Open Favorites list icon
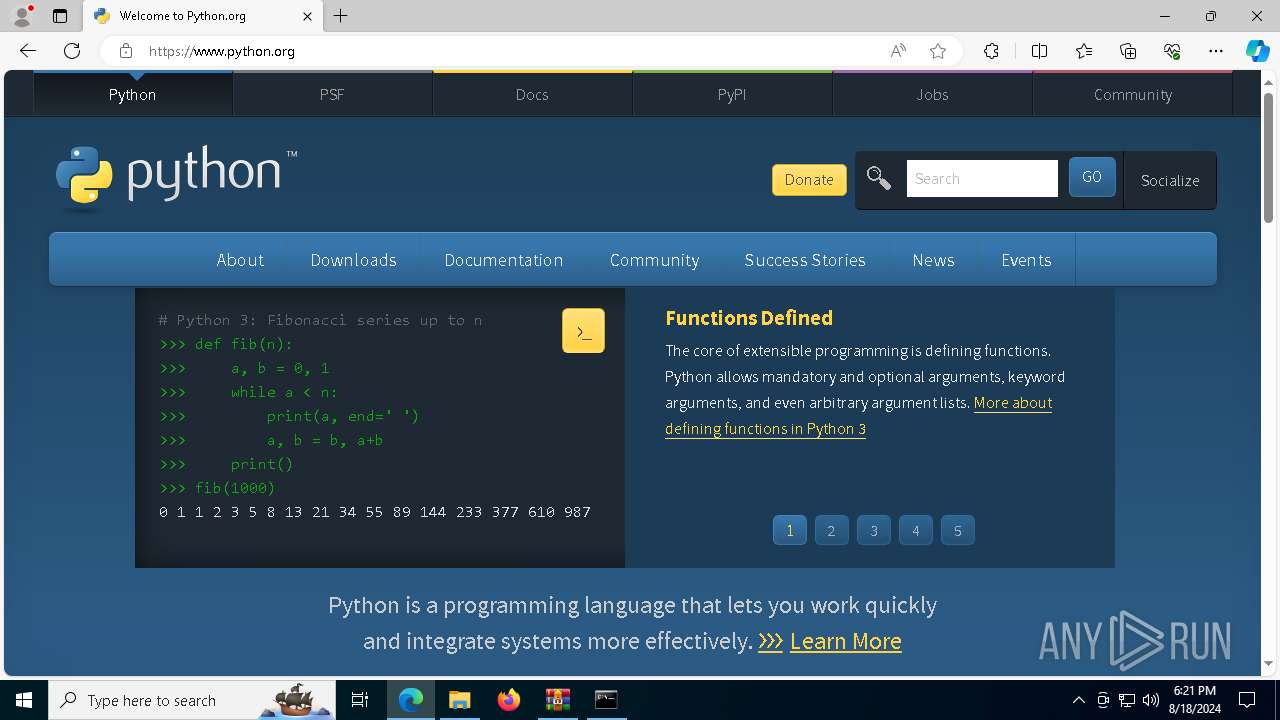Image resolution: width=1280 pixels, height=720 pixels. coord(1084,51)
